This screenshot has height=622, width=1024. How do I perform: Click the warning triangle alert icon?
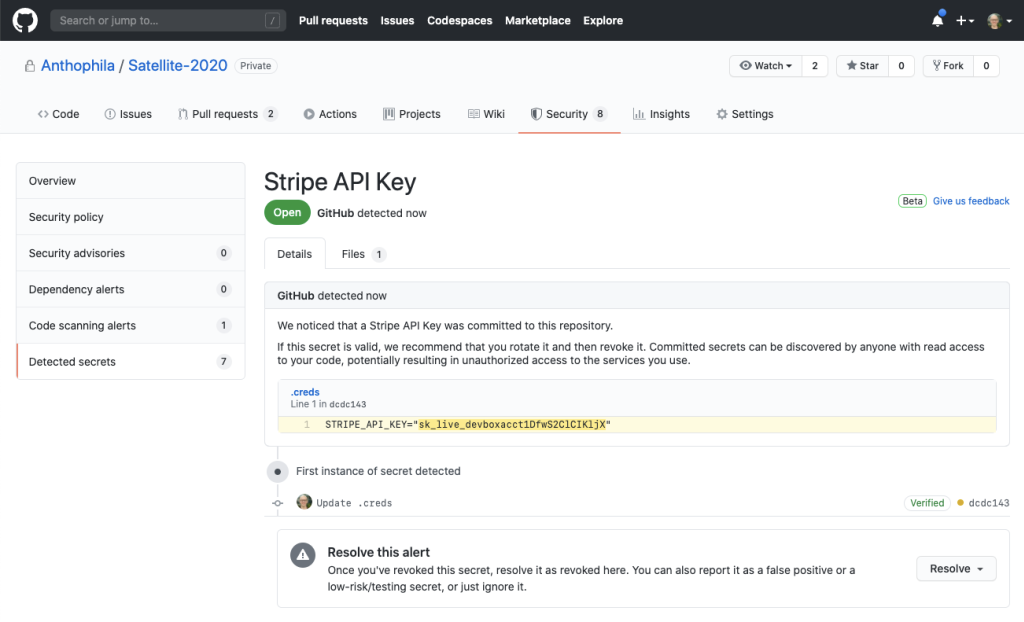click(302, 555)
